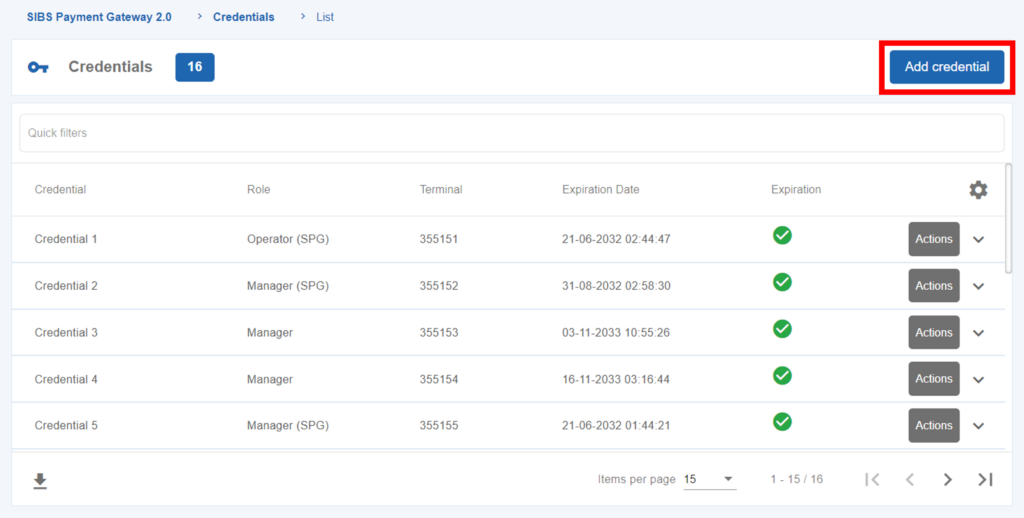The width and height of the screenshot is (1024, 518).
Task: Go to the previous page
Action: click(x=910, y=480)
